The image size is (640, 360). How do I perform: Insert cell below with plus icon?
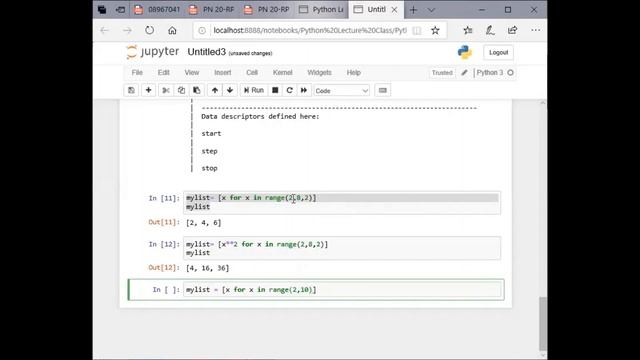[x=149, y=90]
